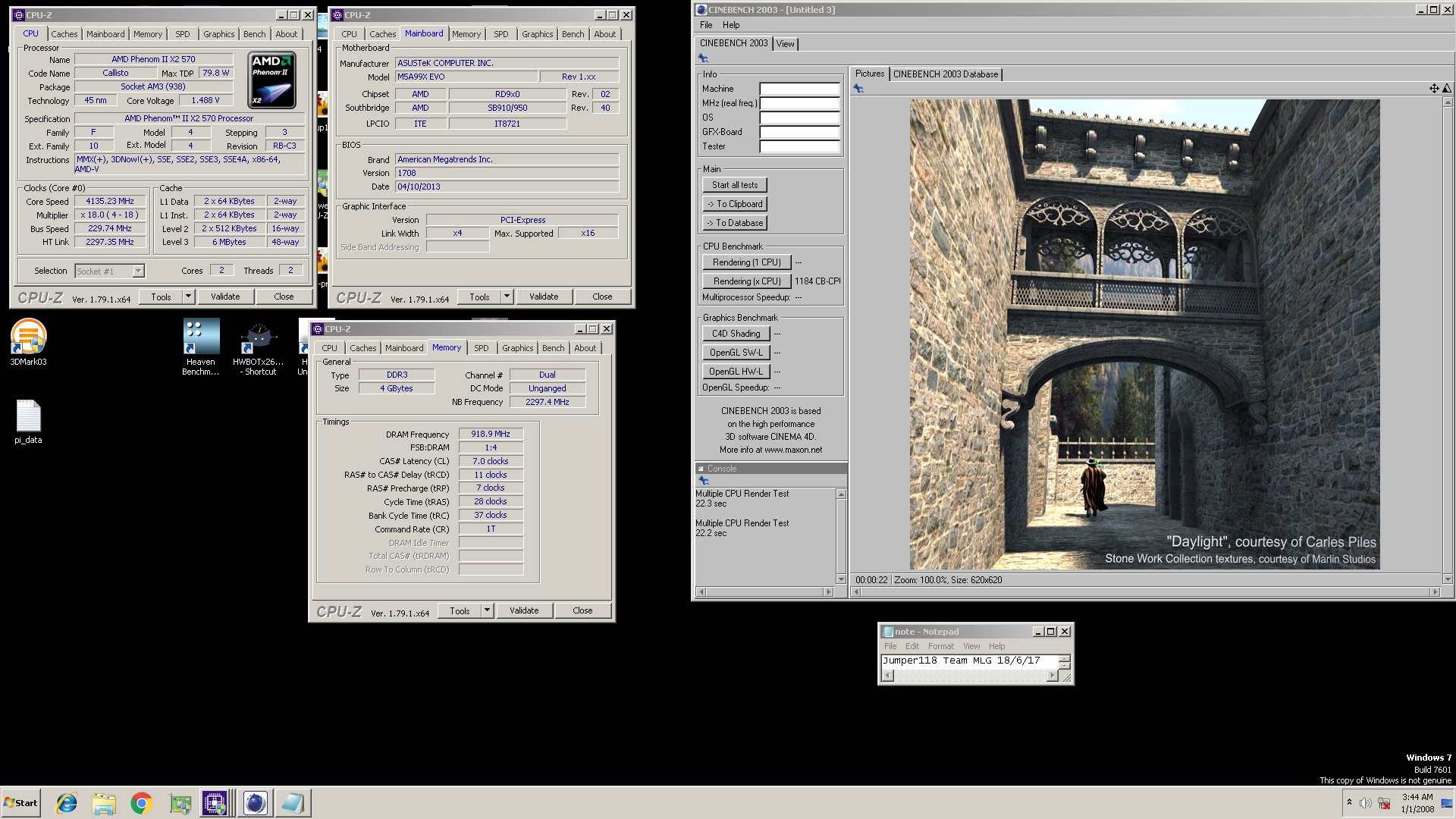Click Notepad horizontal scrollbar right arrow
Image resolution: width=1456 pixels, height=819 pixels.
[x=1052, y=676]
